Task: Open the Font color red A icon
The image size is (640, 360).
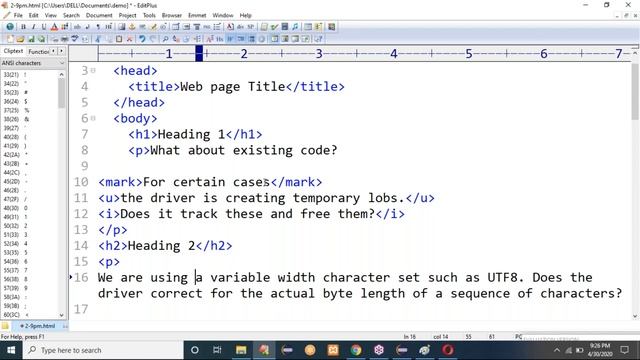Action: (54, 27)
